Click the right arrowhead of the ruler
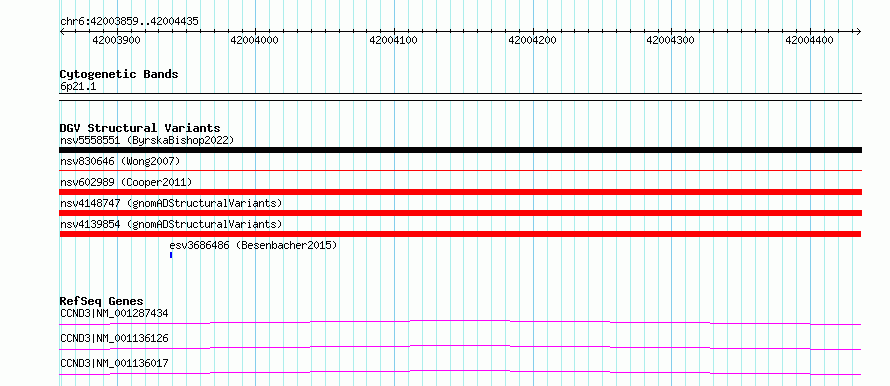The width and height of the screenshot is (890, 386). (x=858, y=32)
